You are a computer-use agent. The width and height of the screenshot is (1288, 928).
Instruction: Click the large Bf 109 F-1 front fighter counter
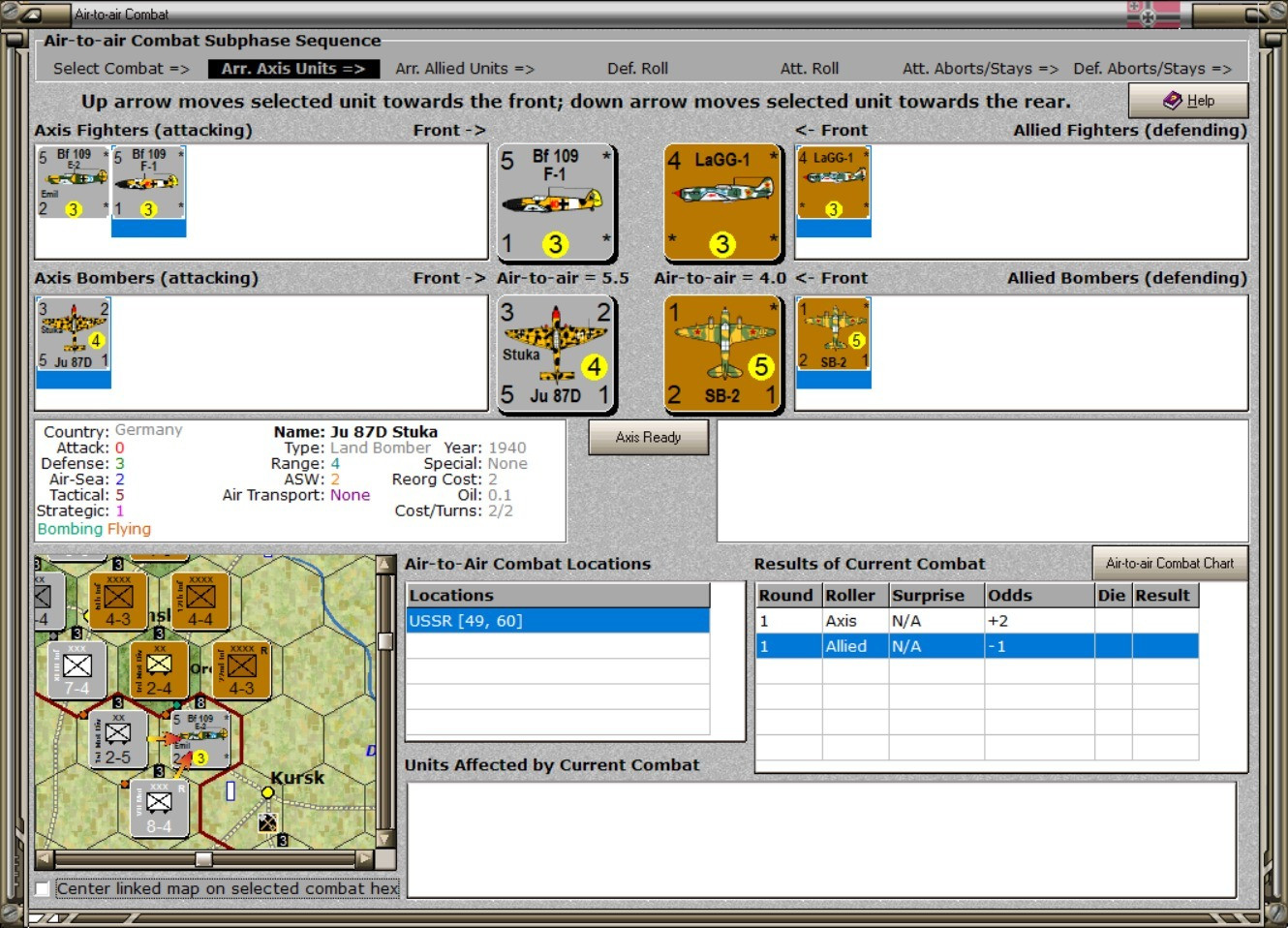click(x=557, y=202)
